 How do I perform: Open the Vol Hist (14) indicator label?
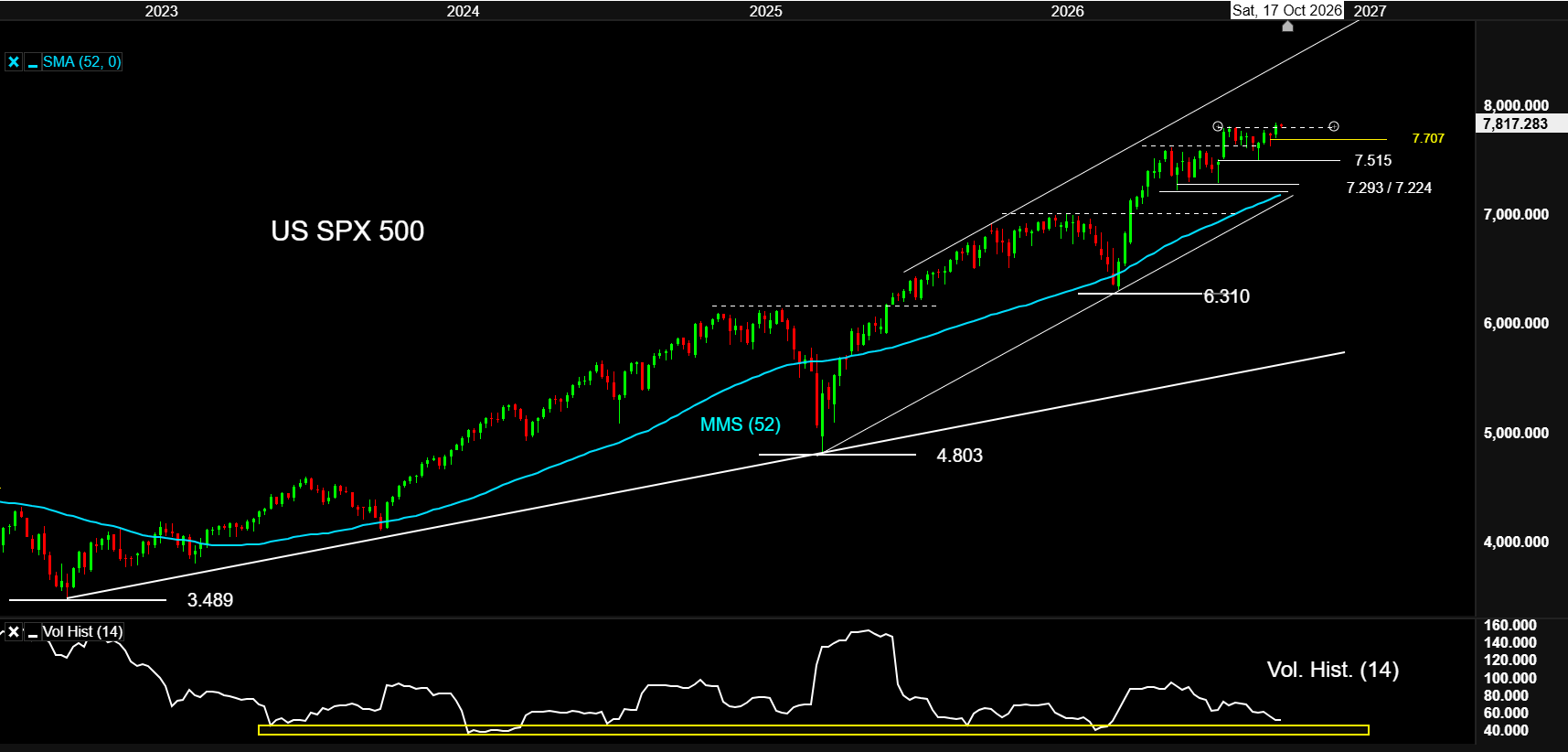click(x=82, y=631)
